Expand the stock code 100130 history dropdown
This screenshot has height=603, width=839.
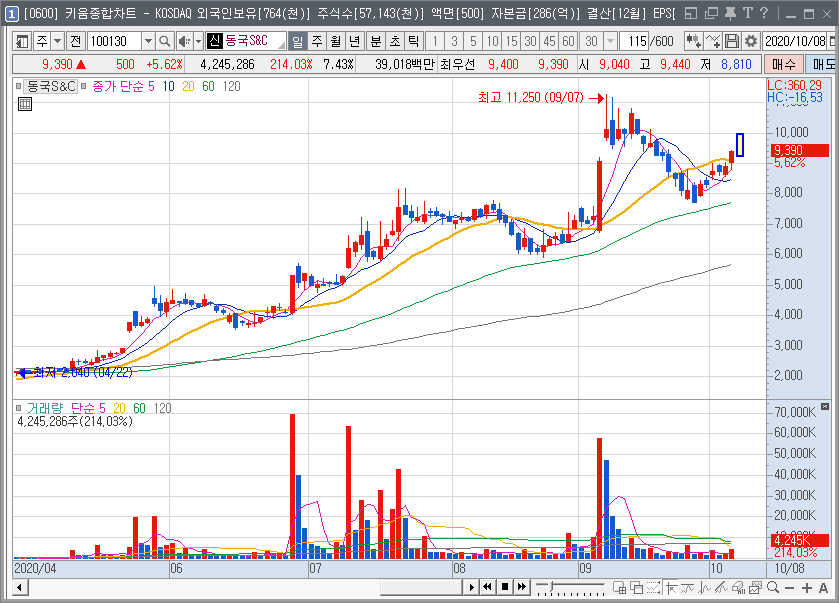[148, 41]
